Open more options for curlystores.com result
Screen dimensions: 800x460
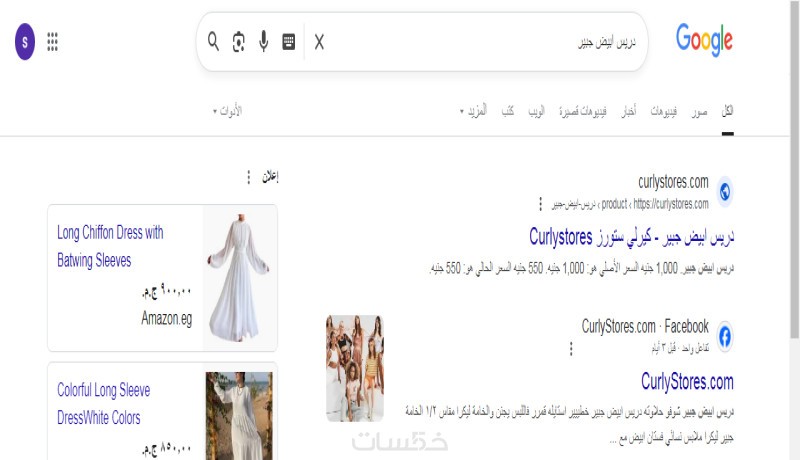(x=540, y=204)
